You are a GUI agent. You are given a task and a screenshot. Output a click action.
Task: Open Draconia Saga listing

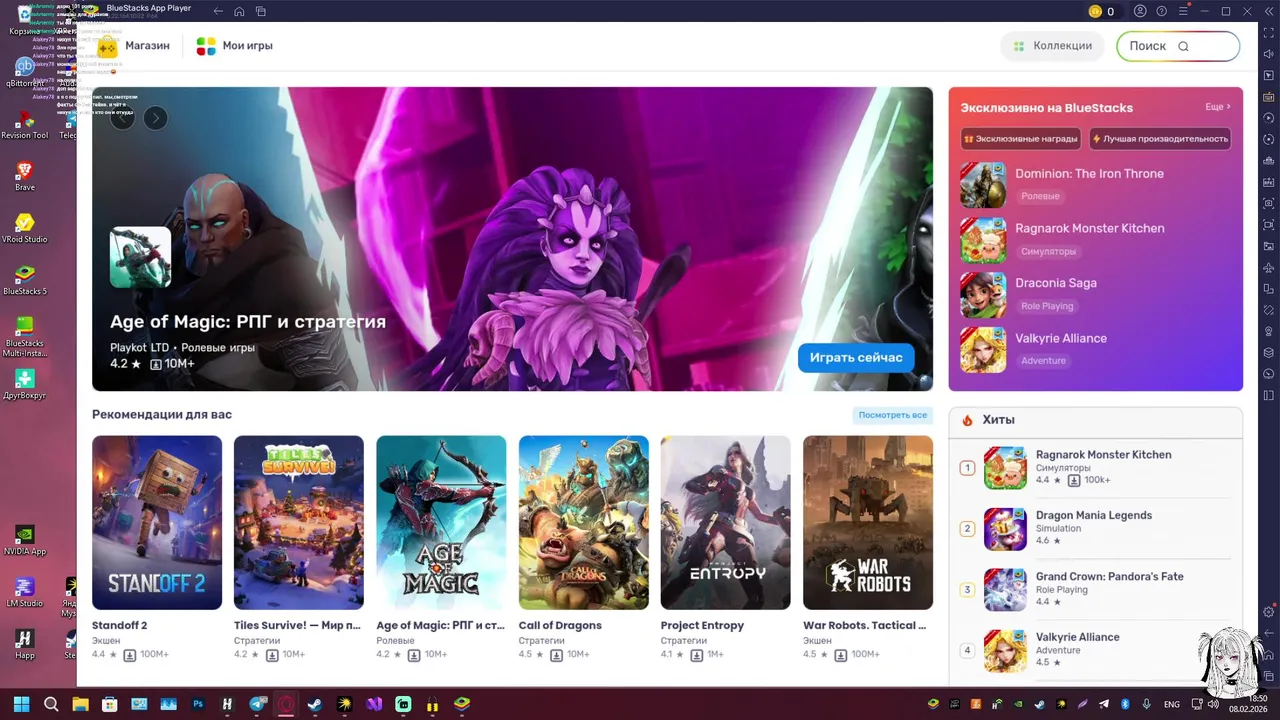(x=1095, y=295)
